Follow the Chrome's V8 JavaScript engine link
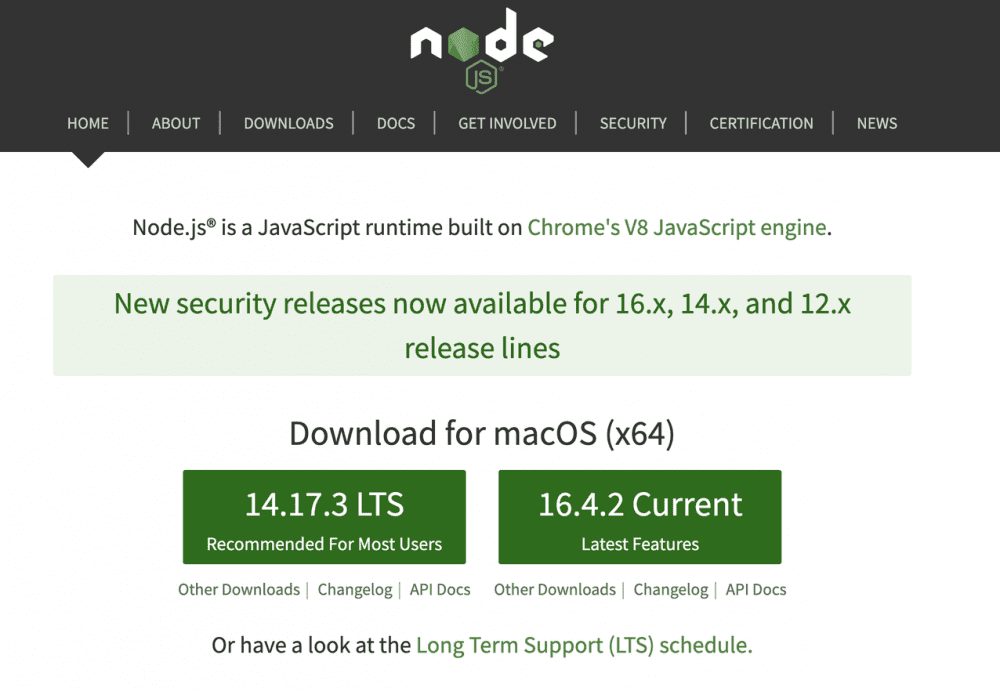 point(677,227)
